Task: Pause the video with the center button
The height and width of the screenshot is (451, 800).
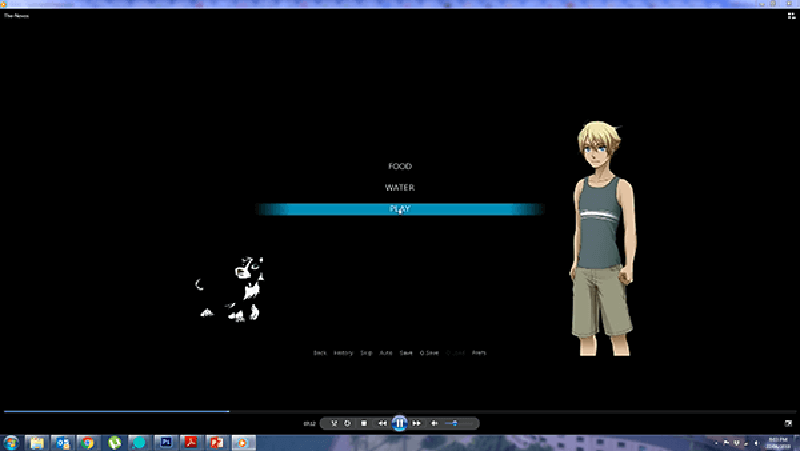Action: point(399,423)
